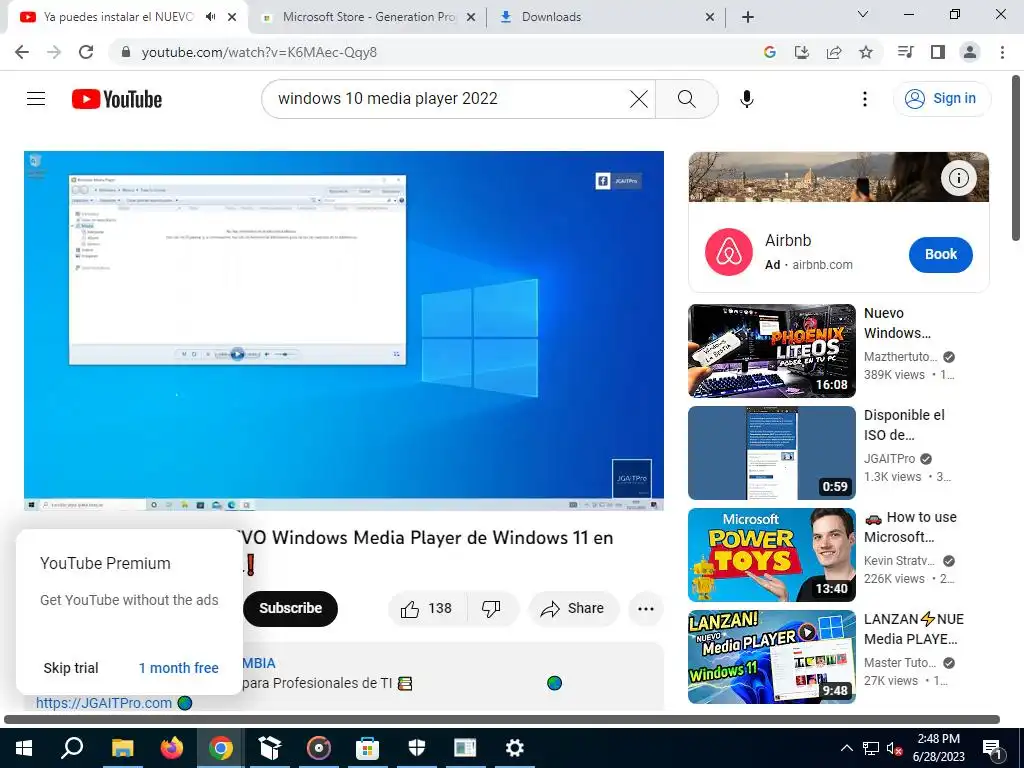Screen dimensions: 1024x768
Task: Launch Firefox from taskbar
Action: (172, 748)
